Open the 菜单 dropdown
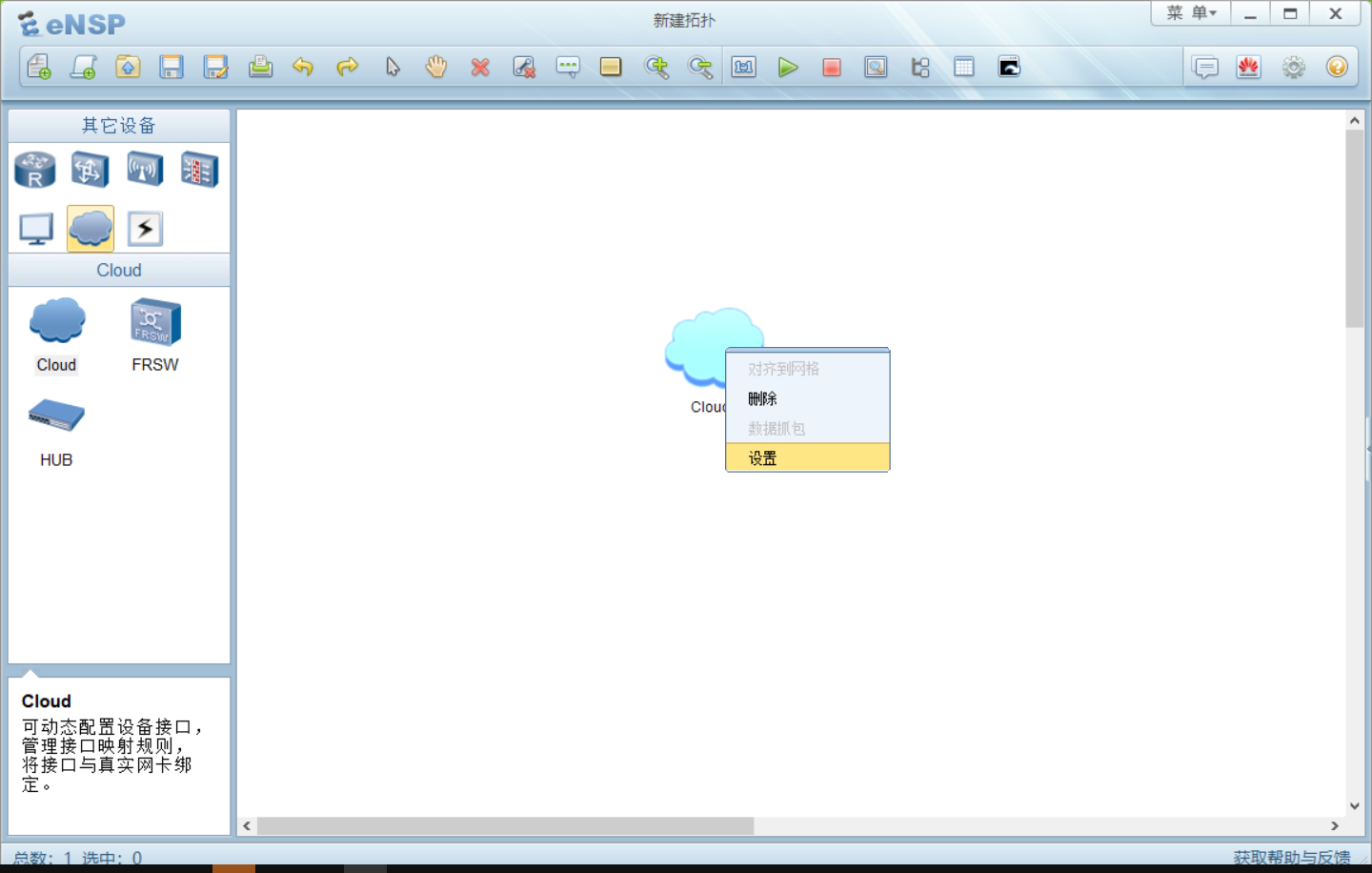 [x=1189, y=13]
